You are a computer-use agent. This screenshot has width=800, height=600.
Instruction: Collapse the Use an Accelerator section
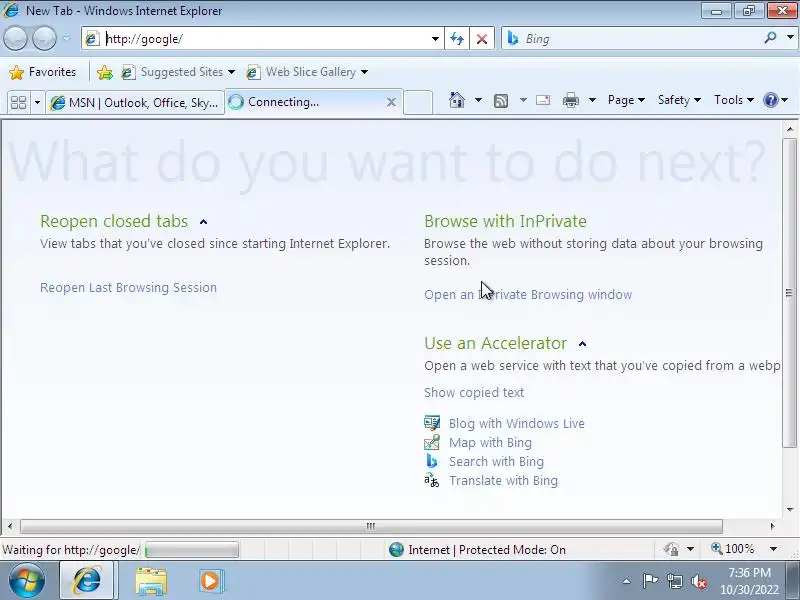coord(583,344)
